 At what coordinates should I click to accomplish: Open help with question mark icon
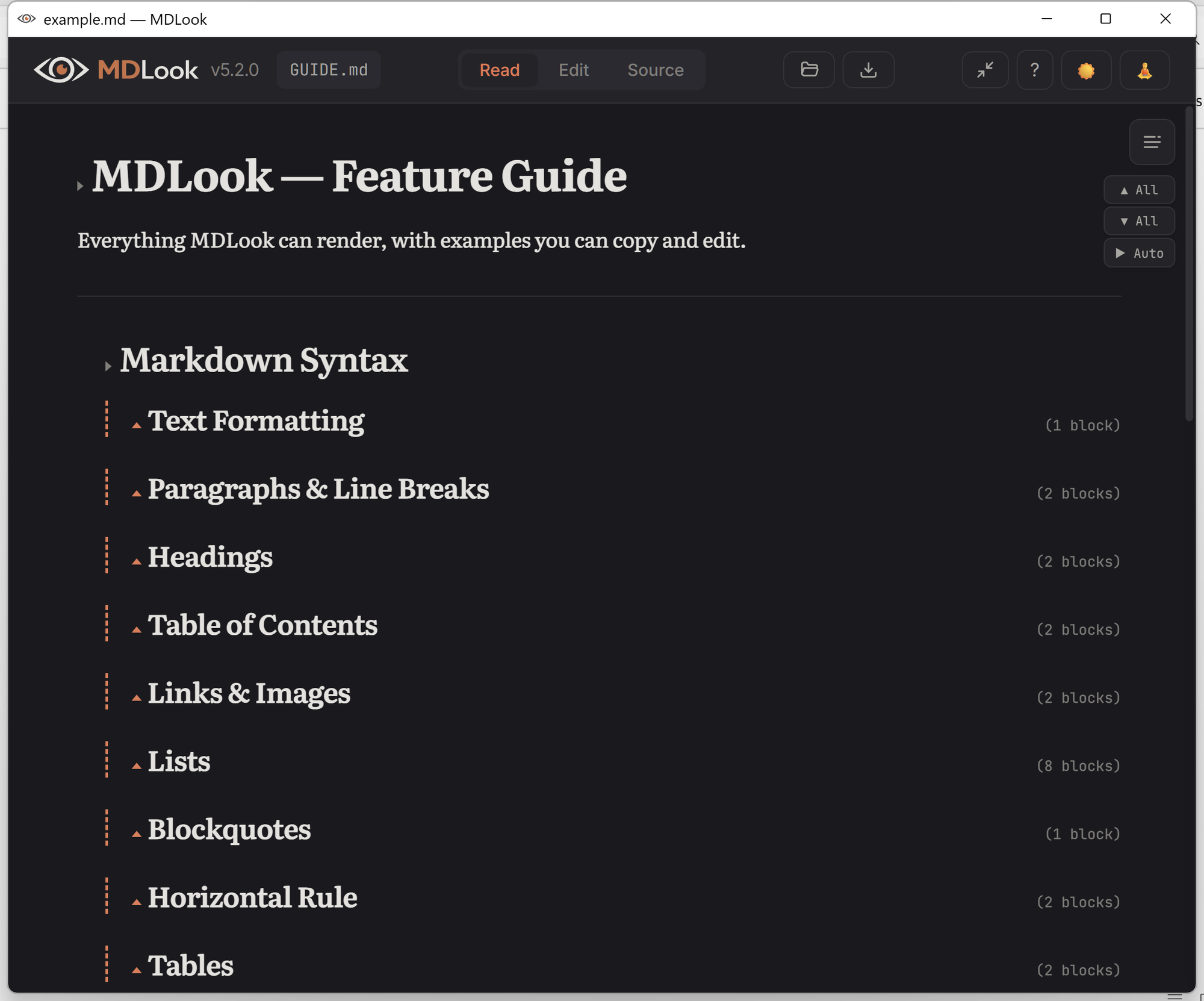pos(1034,70)
